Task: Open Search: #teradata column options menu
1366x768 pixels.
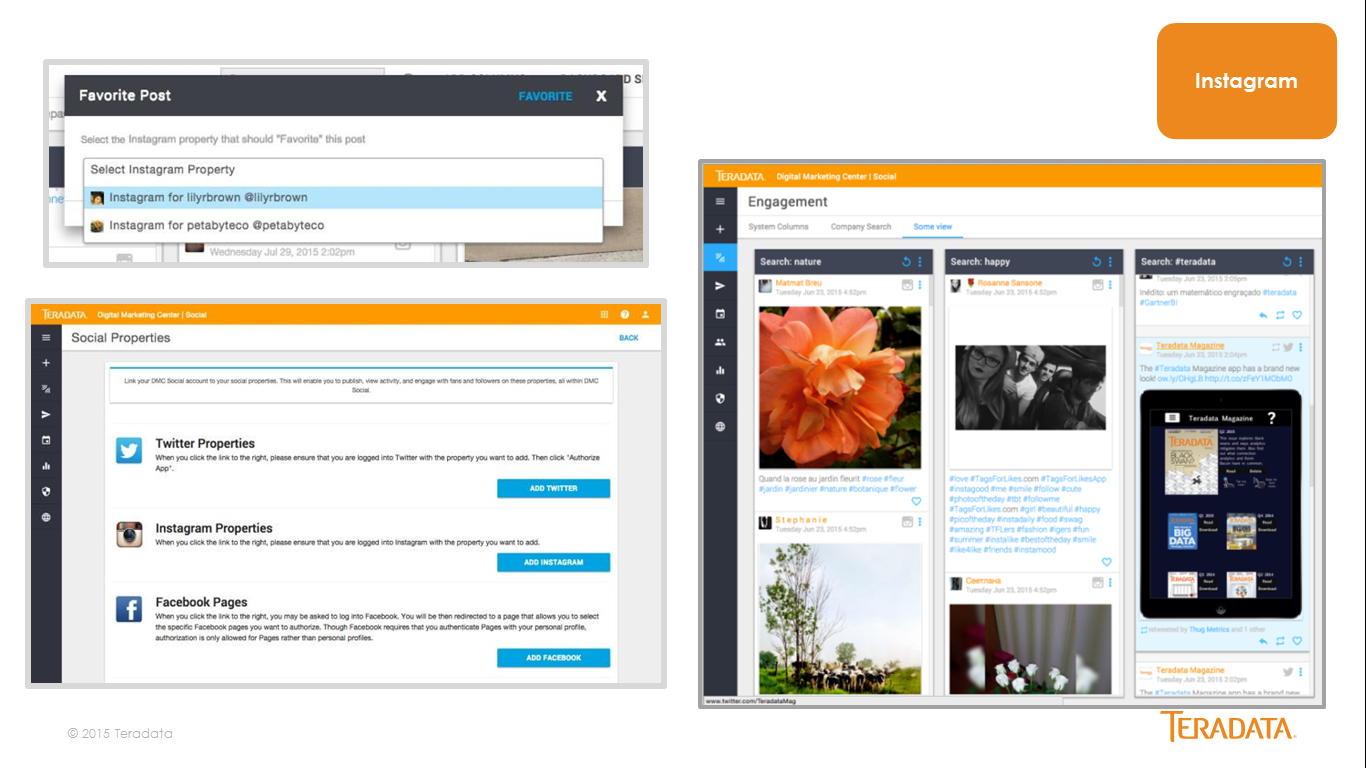Action: tap(1301, 262)
